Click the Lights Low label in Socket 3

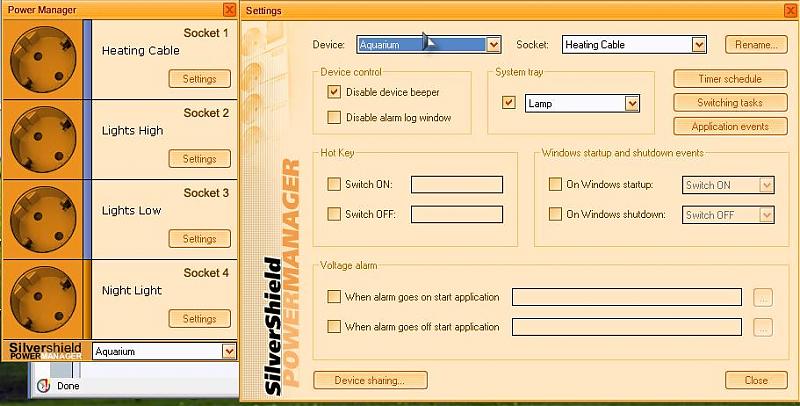[132, 211]
